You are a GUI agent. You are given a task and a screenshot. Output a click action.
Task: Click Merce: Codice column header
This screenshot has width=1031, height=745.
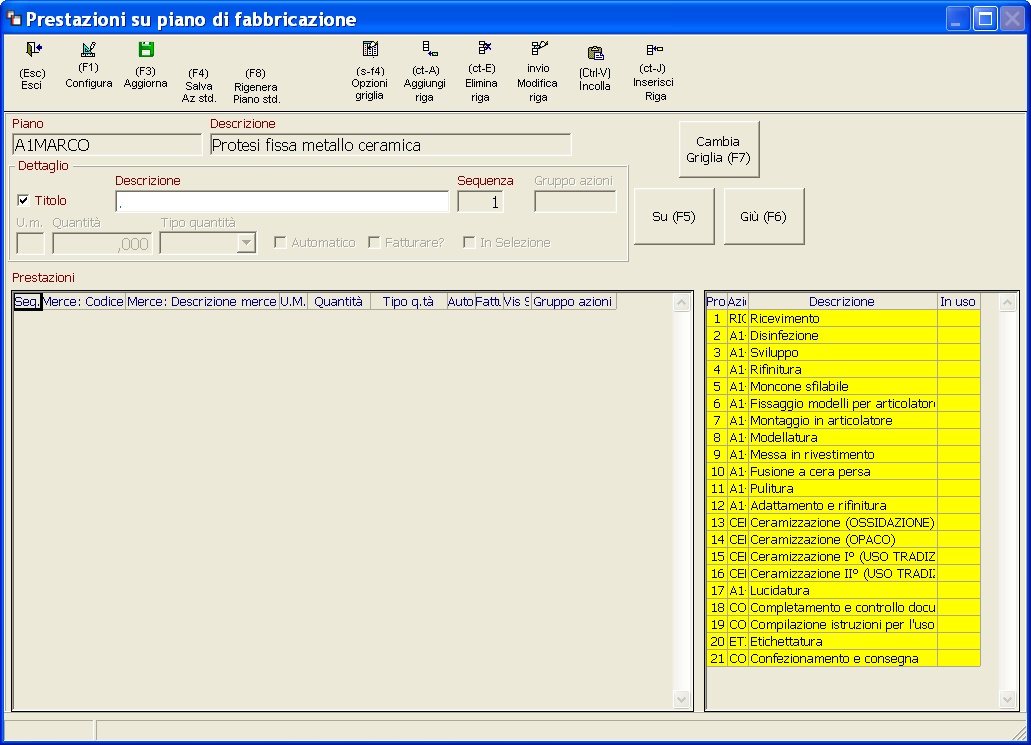pos(83,302)
